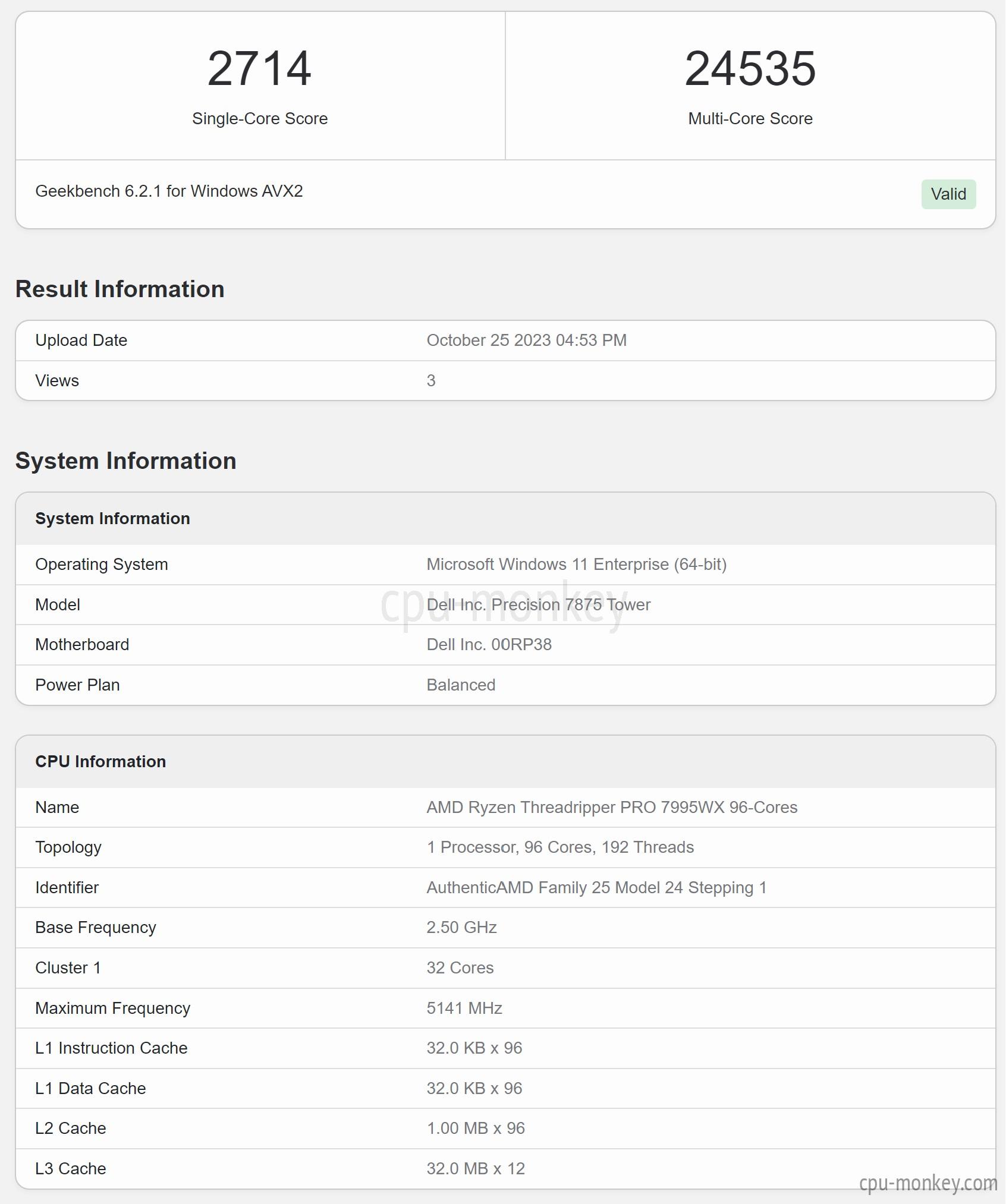Click the Cluster 1 label
This screenshot has width=1006, height=1204.
[68, 968]
